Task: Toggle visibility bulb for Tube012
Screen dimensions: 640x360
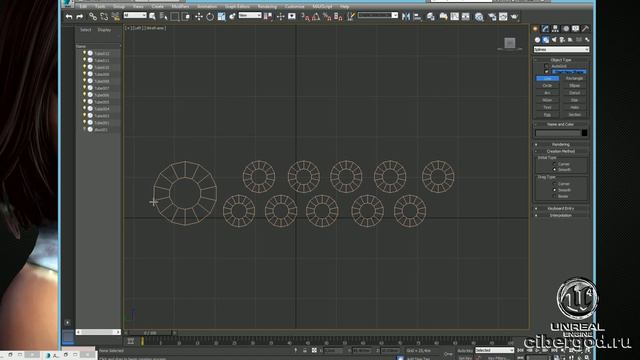Action: click(84, 53)
